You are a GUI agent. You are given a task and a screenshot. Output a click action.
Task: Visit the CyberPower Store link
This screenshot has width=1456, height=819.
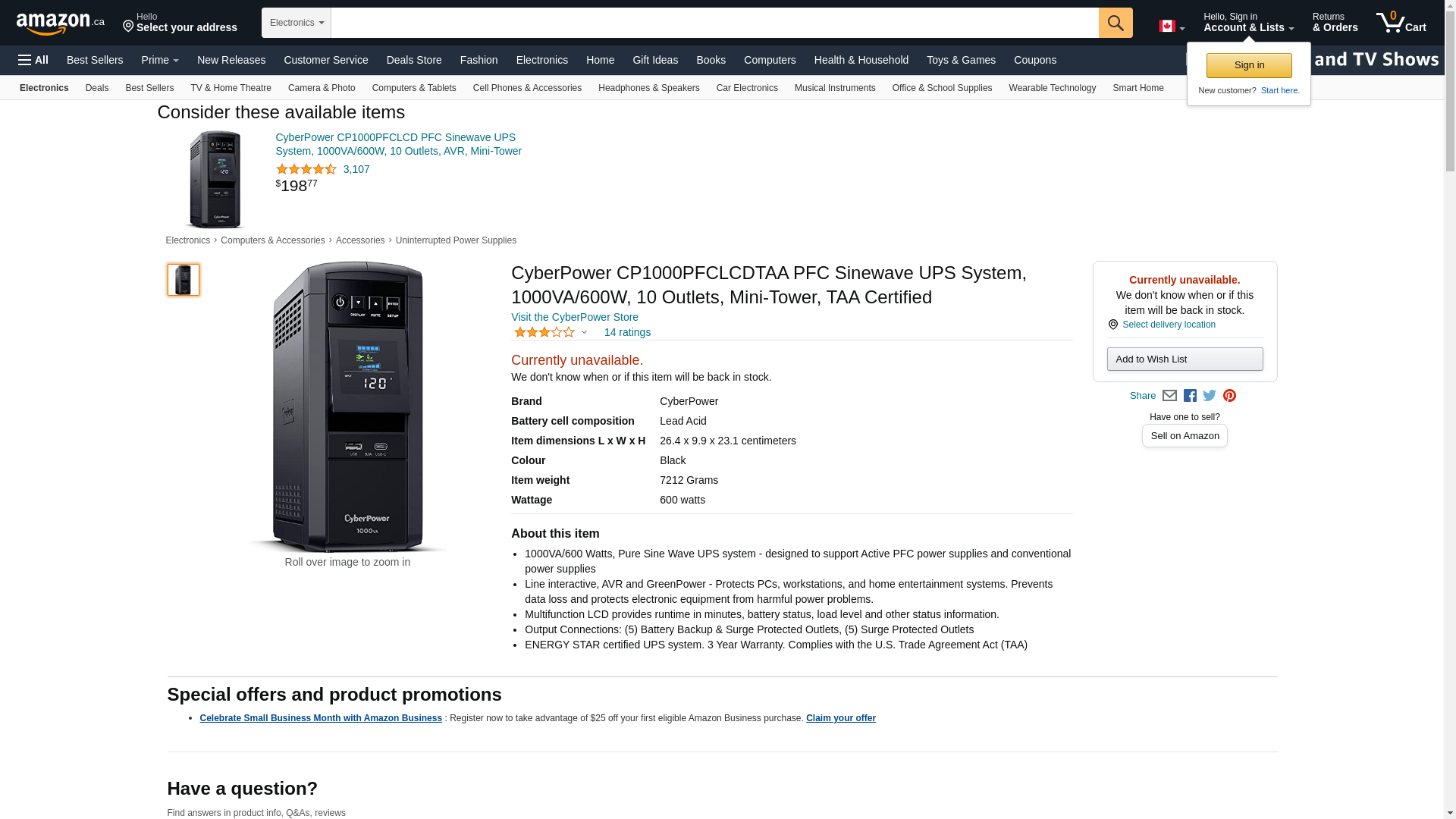point(575,317)
